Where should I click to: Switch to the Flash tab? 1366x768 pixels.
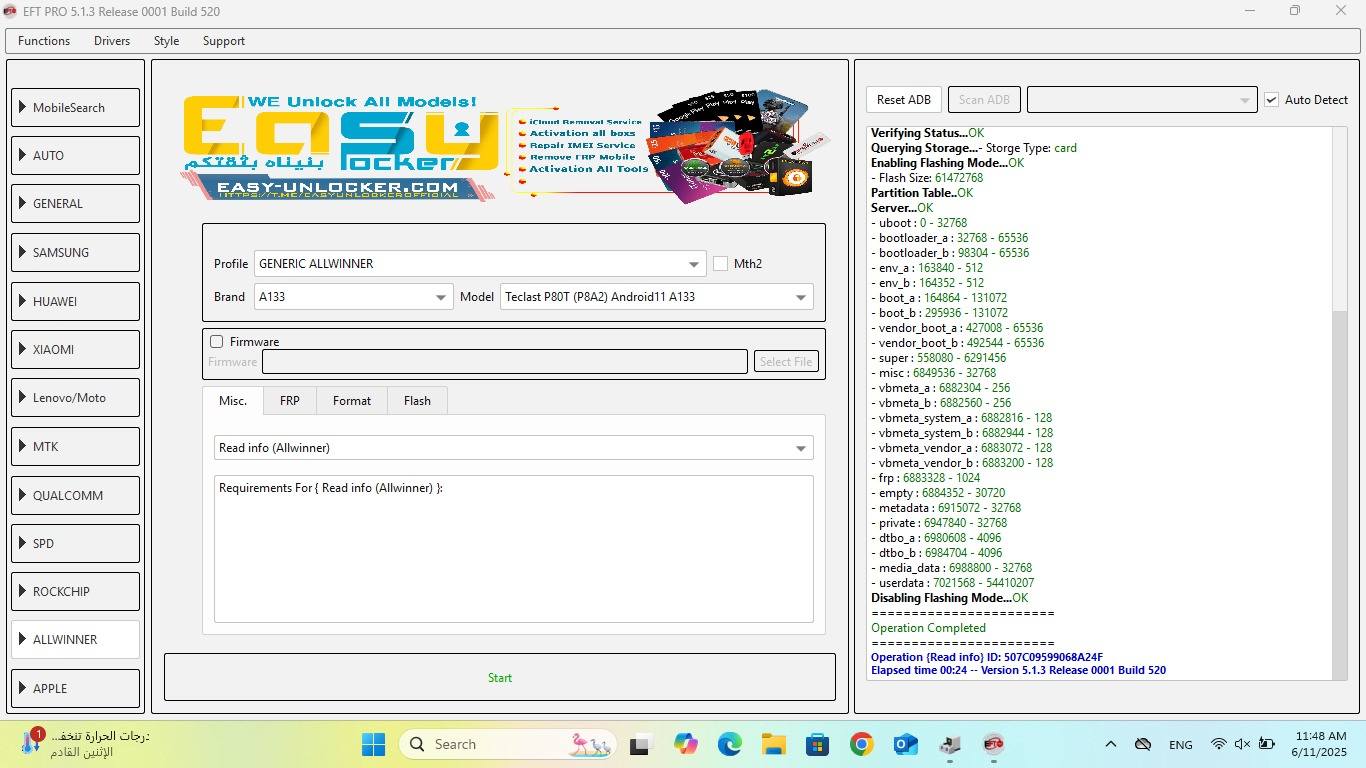pyautogui.click(x=418, y=400)
